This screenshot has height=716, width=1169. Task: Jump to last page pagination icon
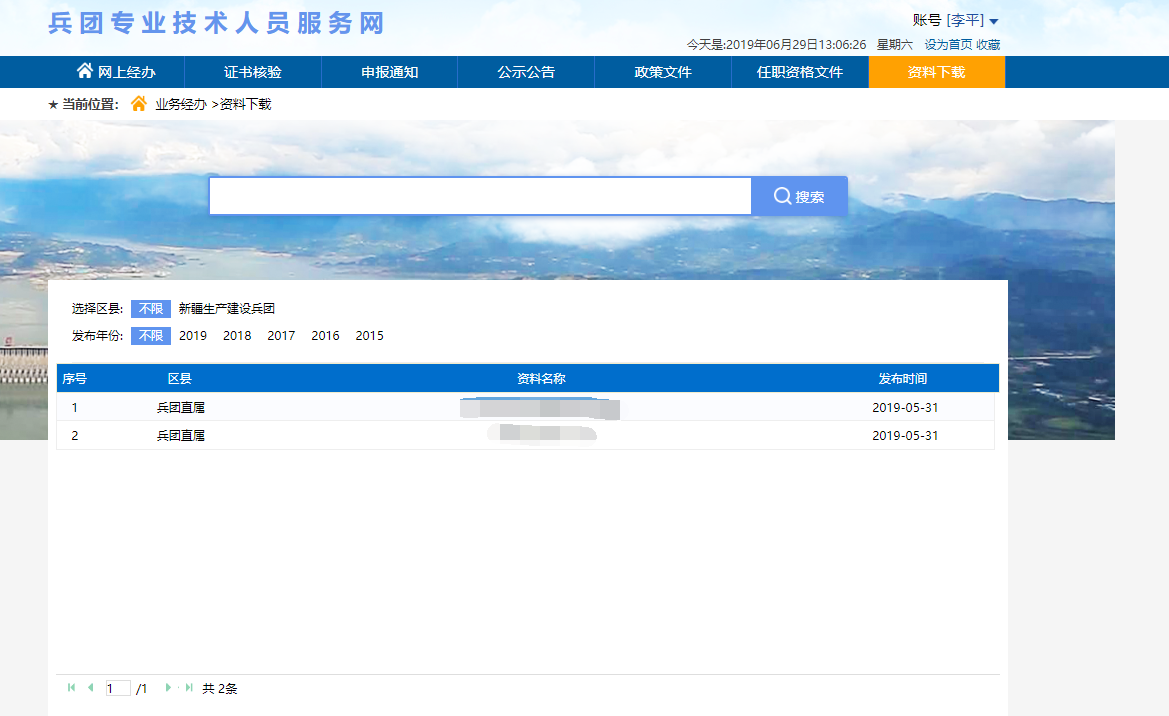pyautogui.click(x=189, y=688)
